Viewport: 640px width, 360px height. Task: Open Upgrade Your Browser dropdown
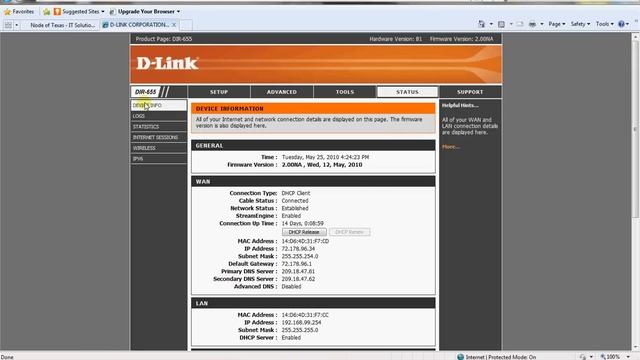145,12
